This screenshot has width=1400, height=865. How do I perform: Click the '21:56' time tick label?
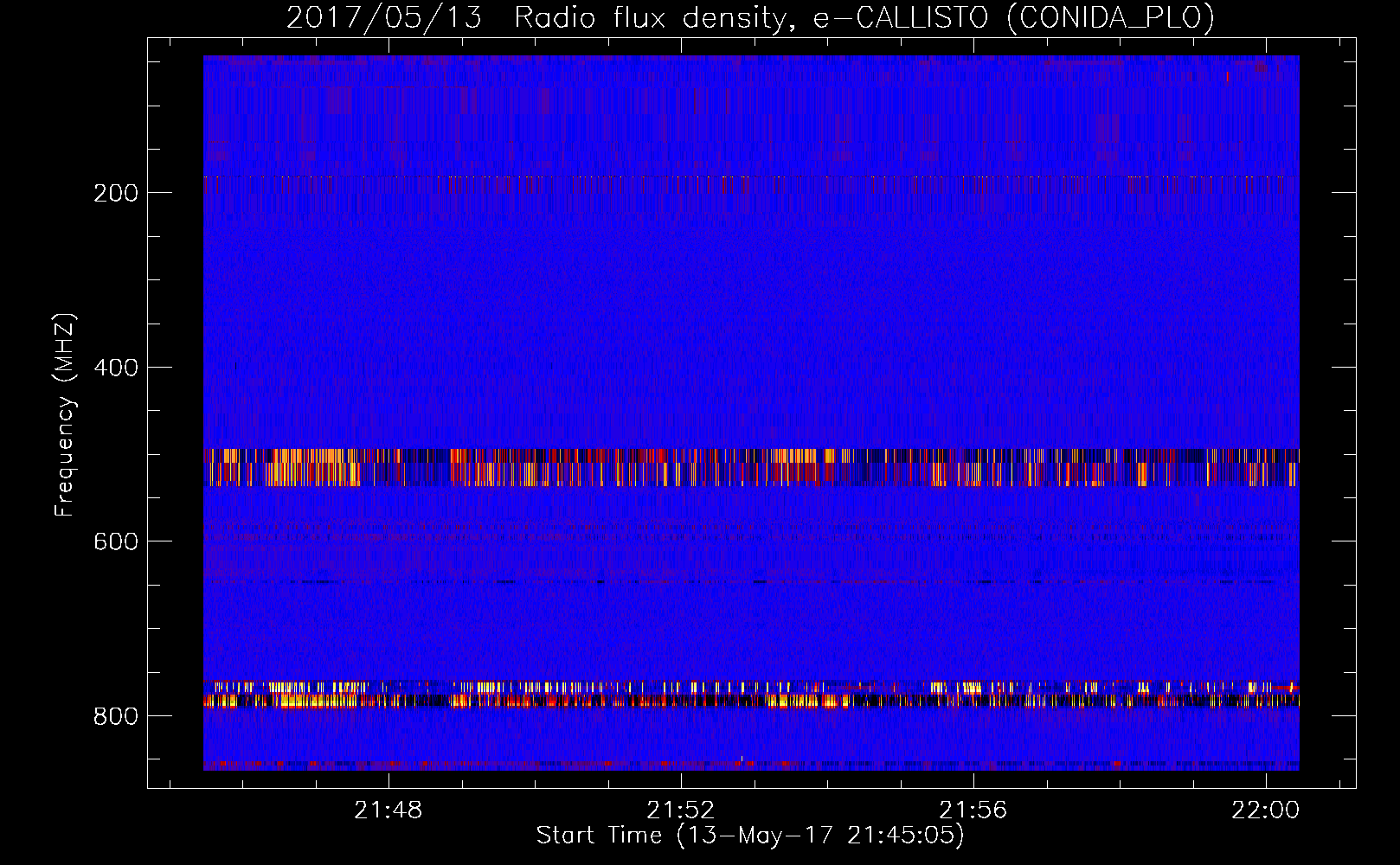click(973, 810)
